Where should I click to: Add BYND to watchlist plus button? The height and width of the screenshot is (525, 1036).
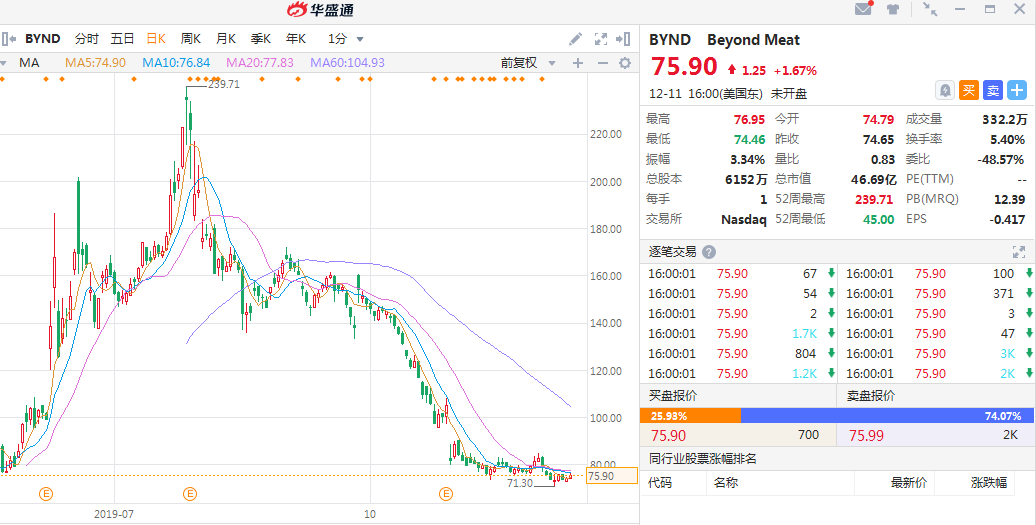click(x=1016, y=90)
